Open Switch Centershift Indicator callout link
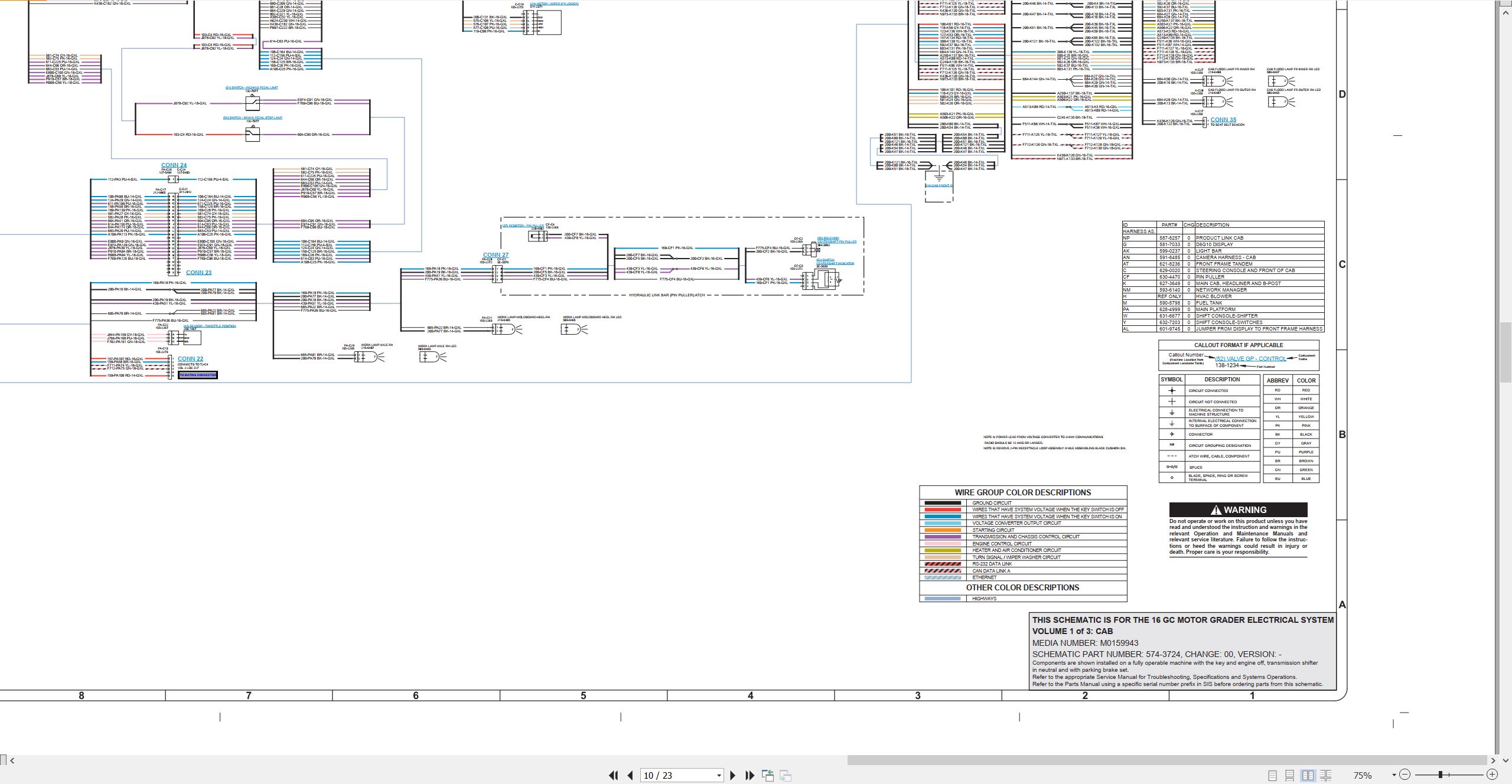This screenshot has width=1512, height=784. pyautogui.click(x=835, y=262)
